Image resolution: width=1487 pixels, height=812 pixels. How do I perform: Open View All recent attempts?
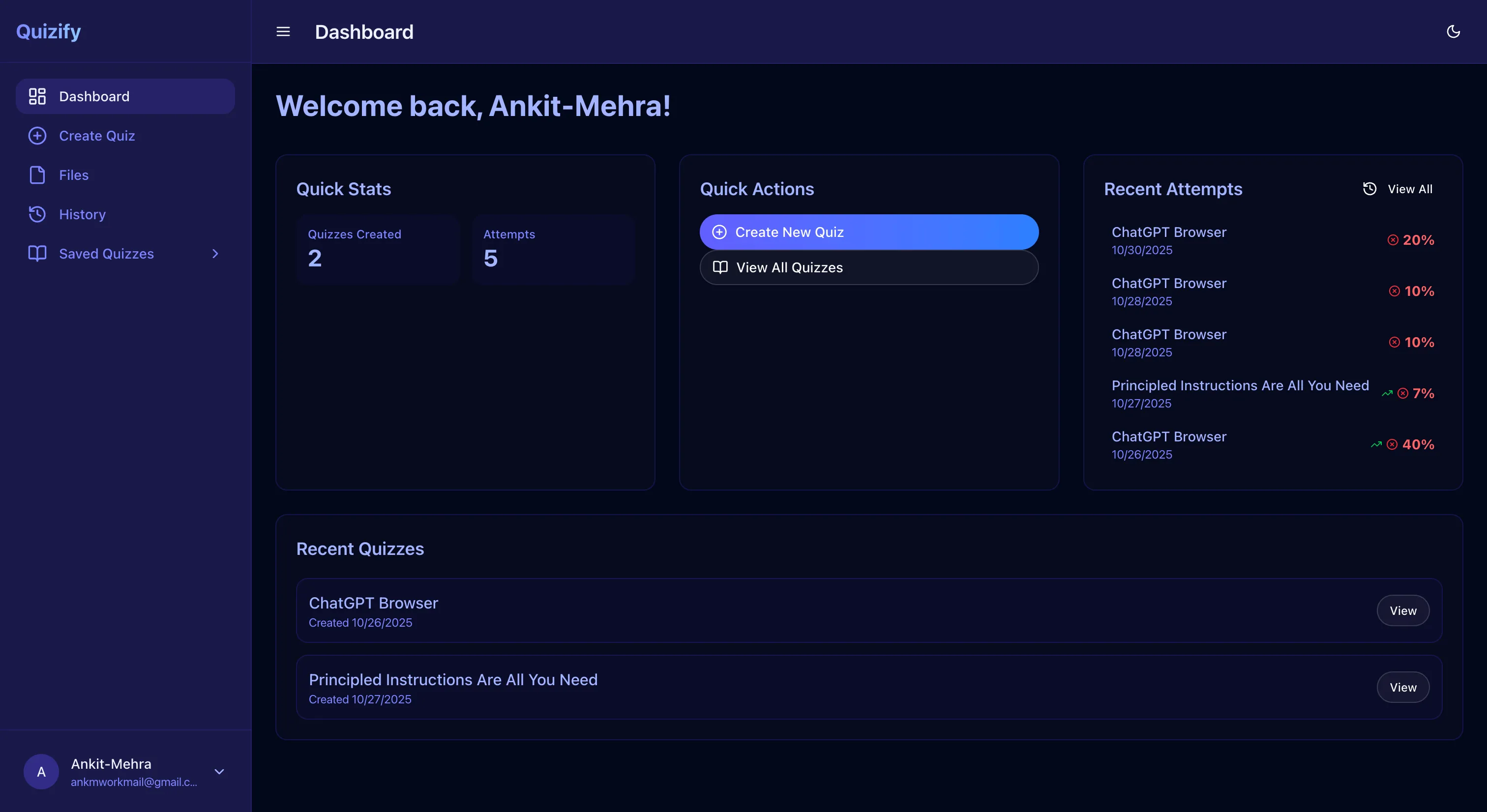click(x=1409, y=188)
